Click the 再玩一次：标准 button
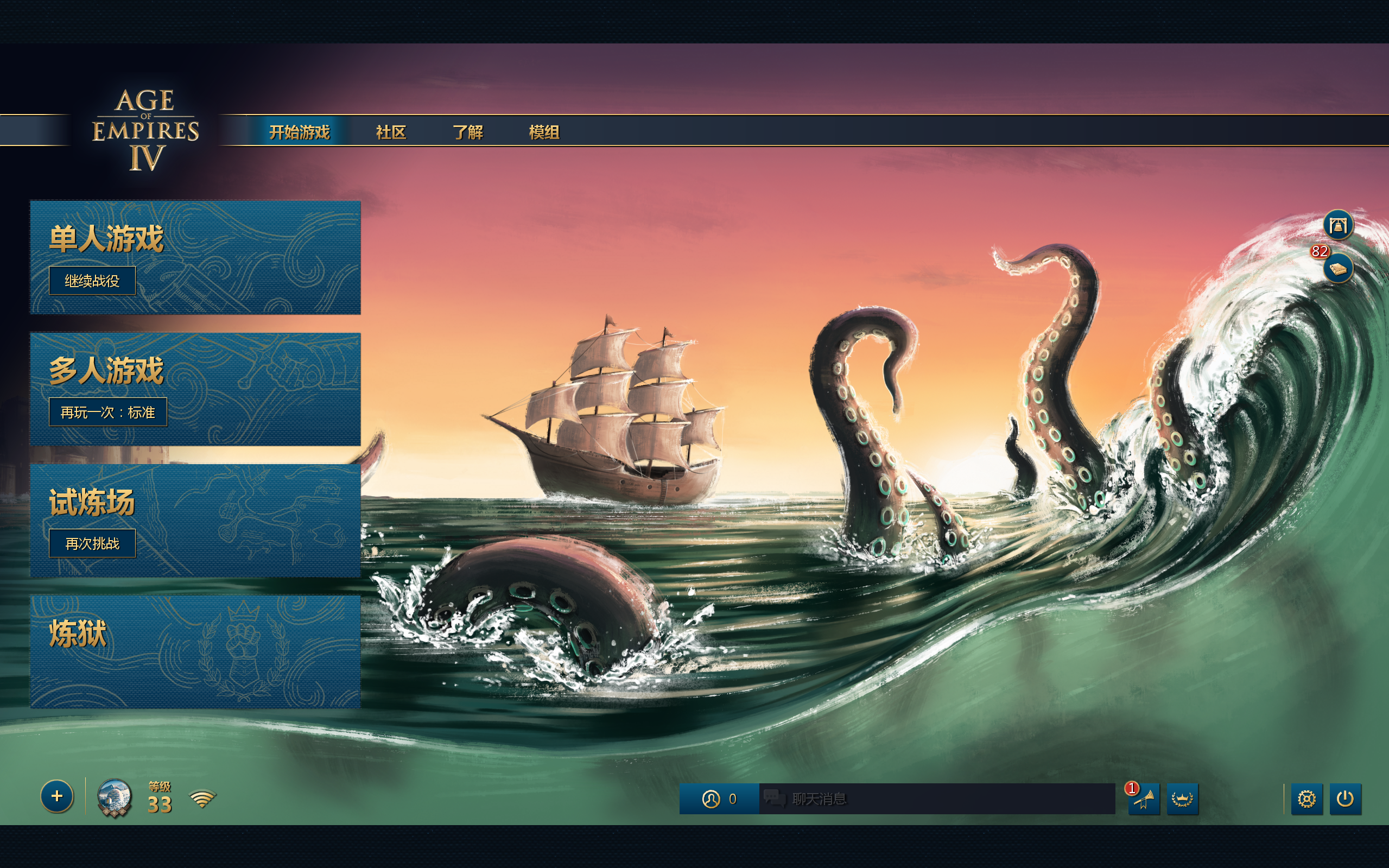 [x=108, y=412]
